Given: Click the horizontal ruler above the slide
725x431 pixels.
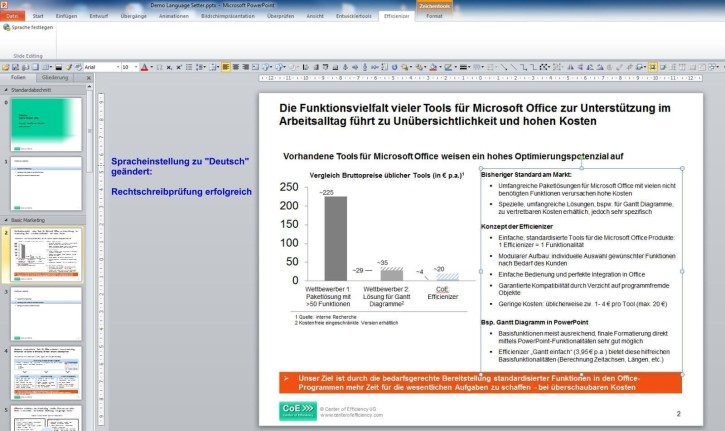Looking at the screenshot, I should 480,78.
